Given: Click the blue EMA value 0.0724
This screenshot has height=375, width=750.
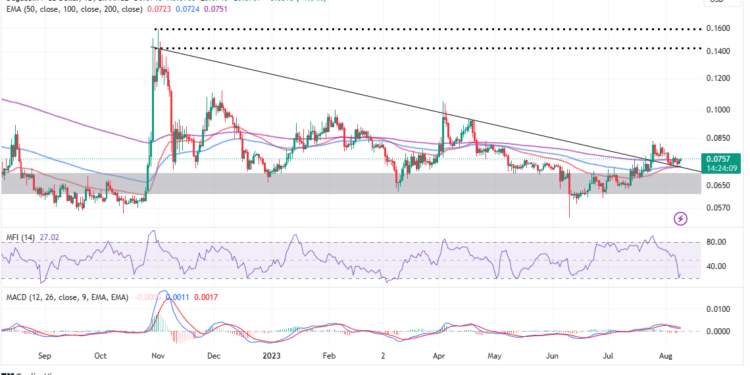Looking at the screenshot, I should pyautogui.click(x=187, y=10).
